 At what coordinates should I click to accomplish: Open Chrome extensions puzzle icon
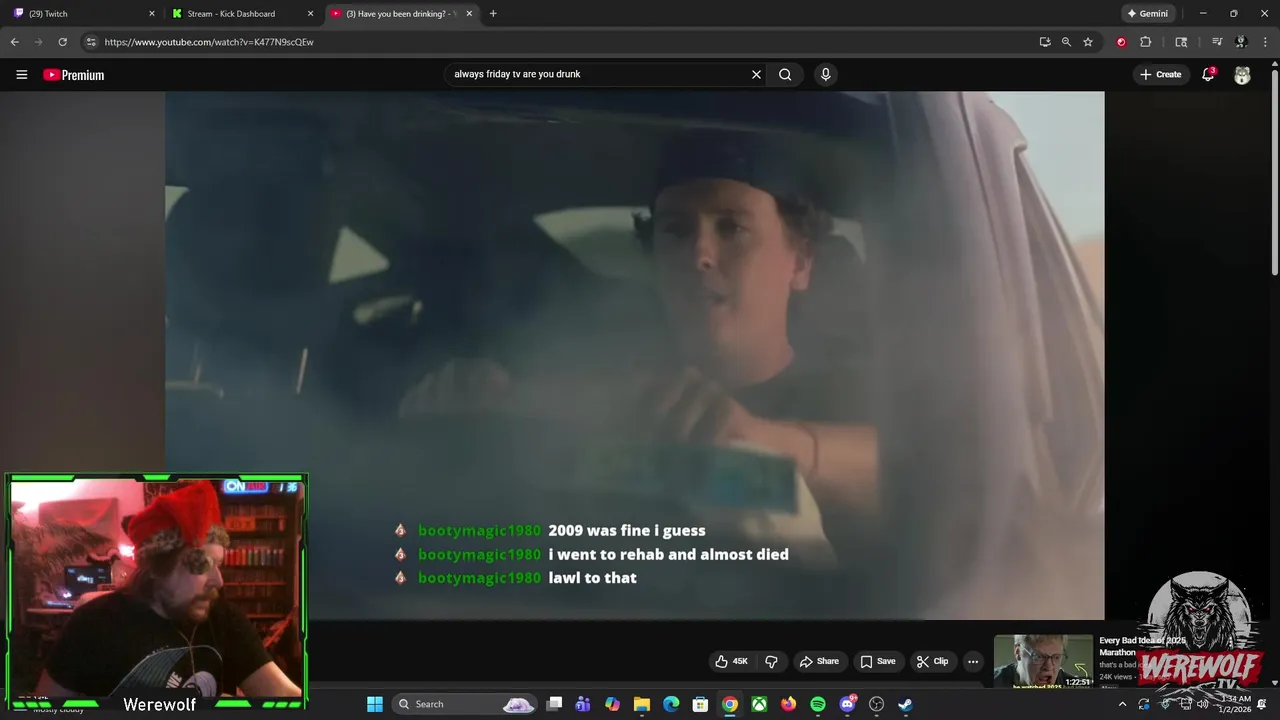1146,42
